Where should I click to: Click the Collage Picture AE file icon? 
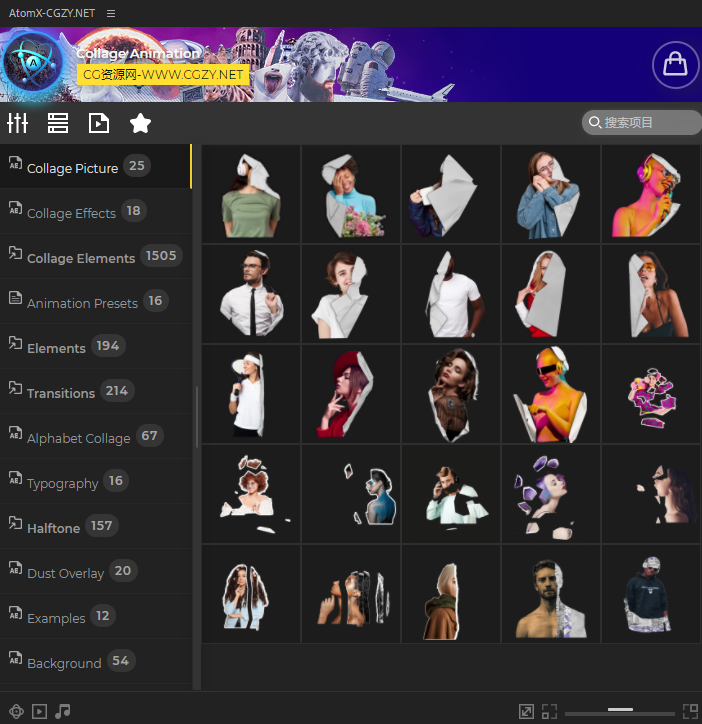point(15,163)
